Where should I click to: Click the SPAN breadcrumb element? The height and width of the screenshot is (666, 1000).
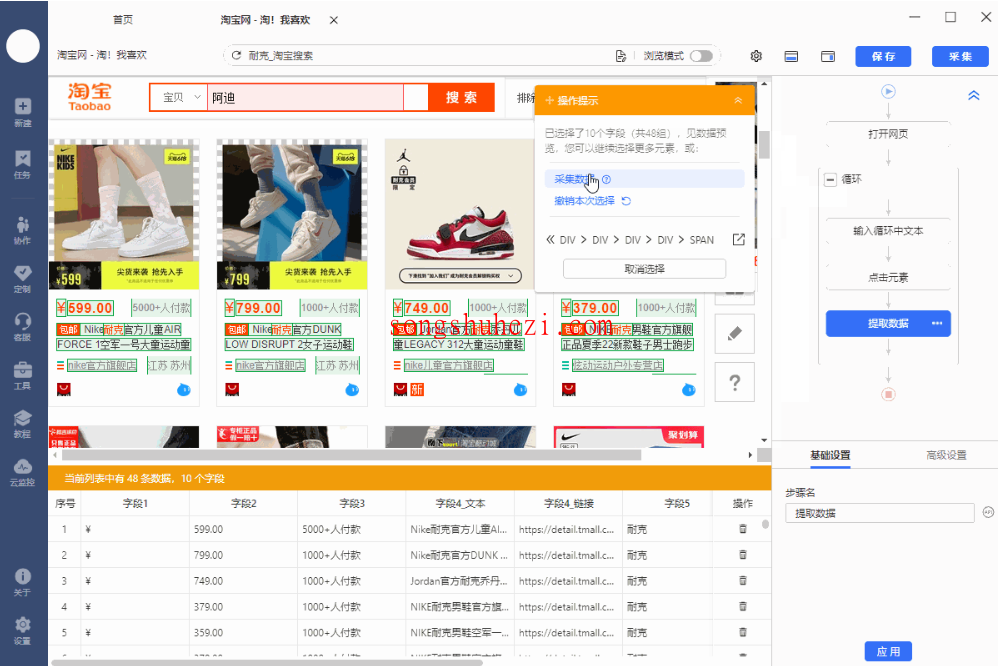tap(702, 240)
